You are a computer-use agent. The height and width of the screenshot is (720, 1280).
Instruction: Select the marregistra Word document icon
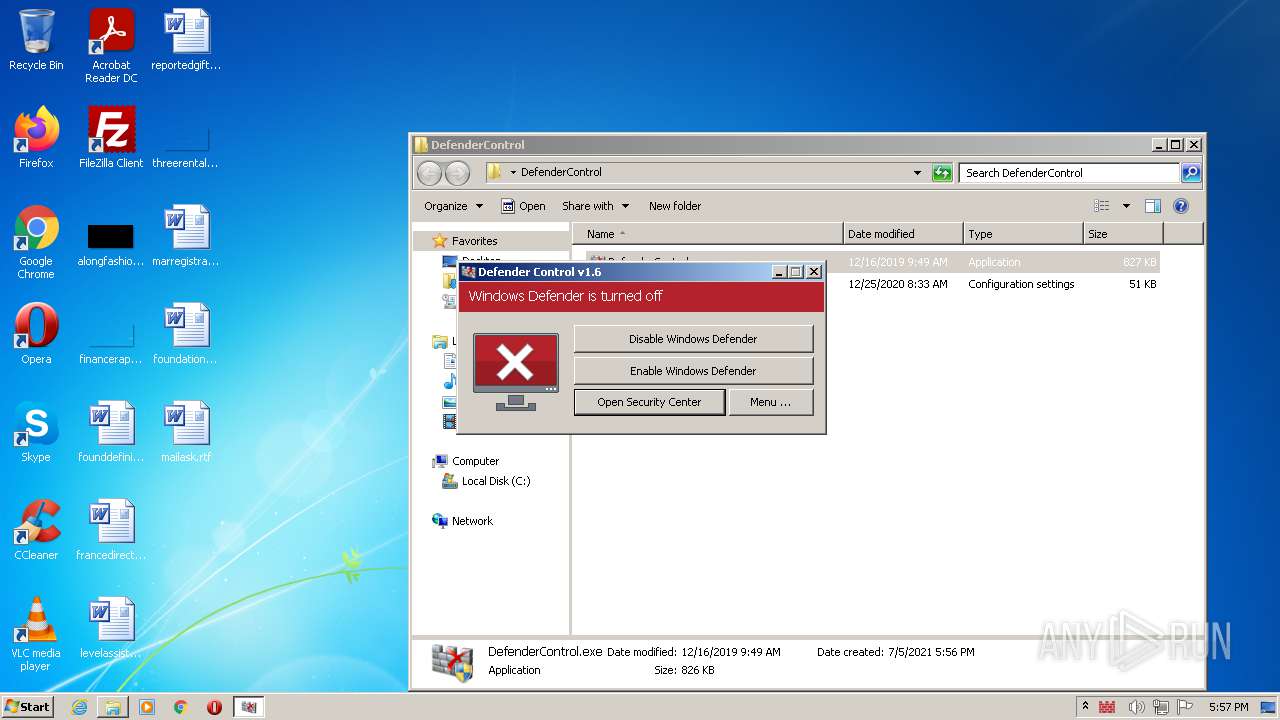(x=186, y=235)
